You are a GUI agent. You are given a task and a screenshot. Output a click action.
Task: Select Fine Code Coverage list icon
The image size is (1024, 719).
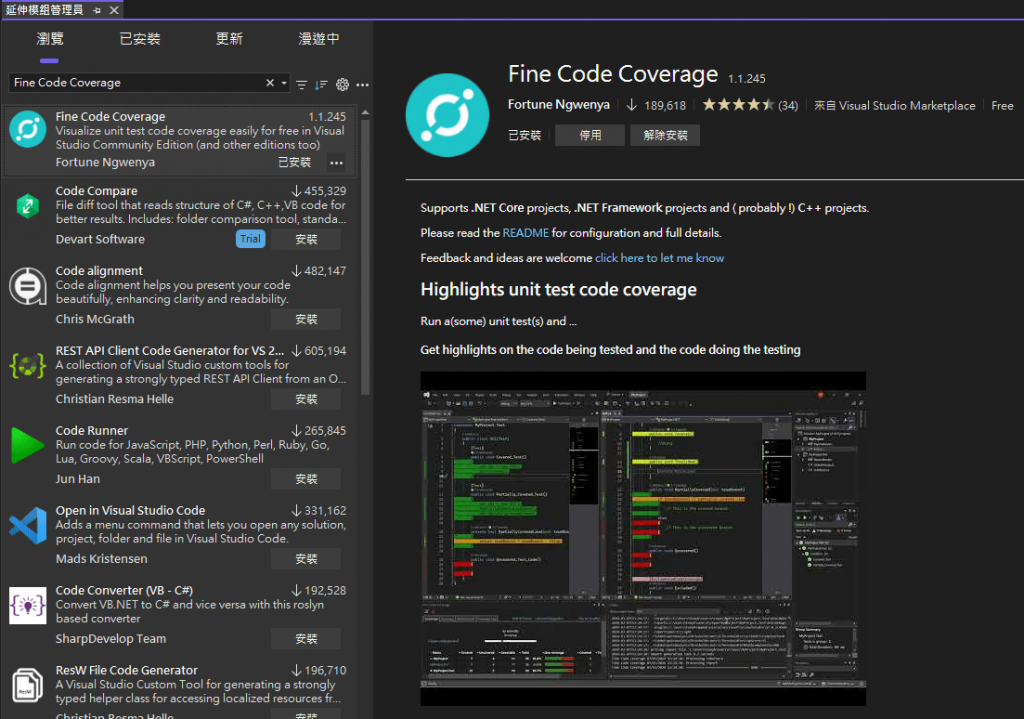(27, 129)
